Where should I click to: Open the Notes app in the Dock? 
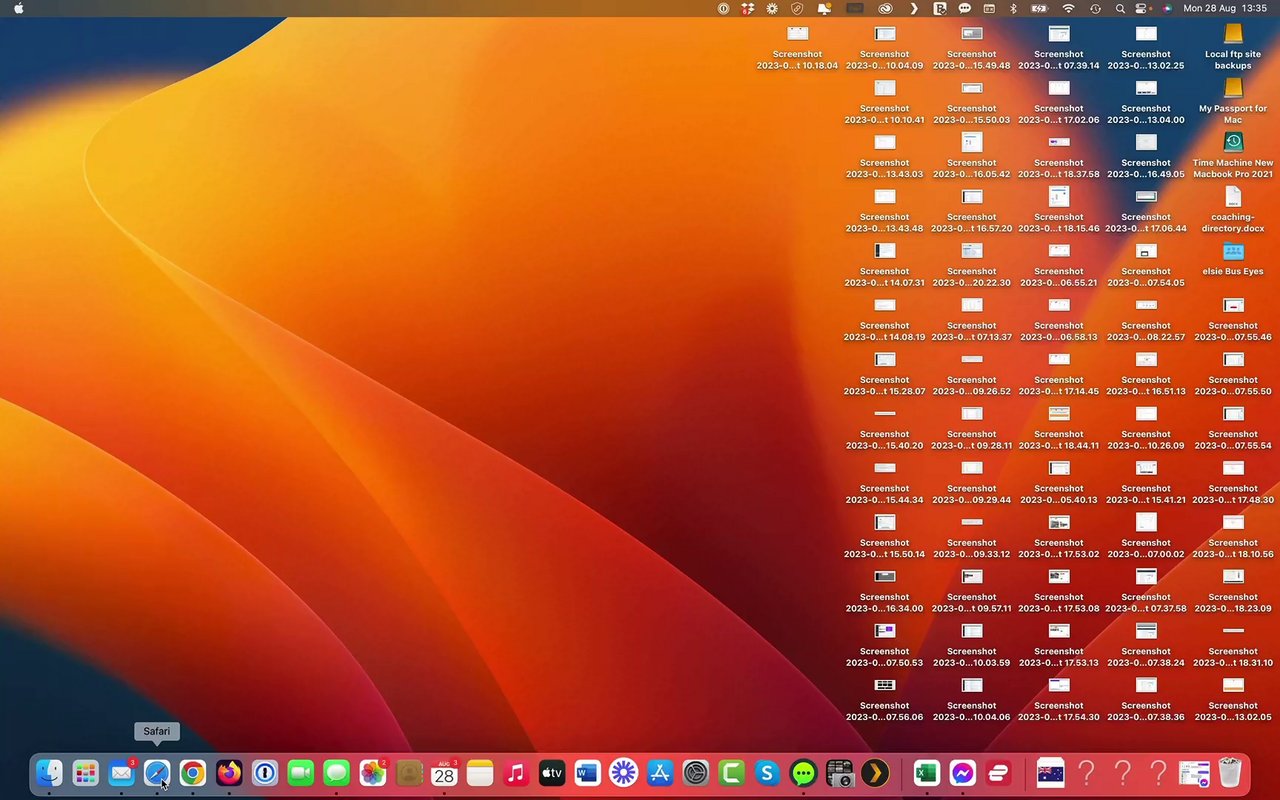coord(480,773)
